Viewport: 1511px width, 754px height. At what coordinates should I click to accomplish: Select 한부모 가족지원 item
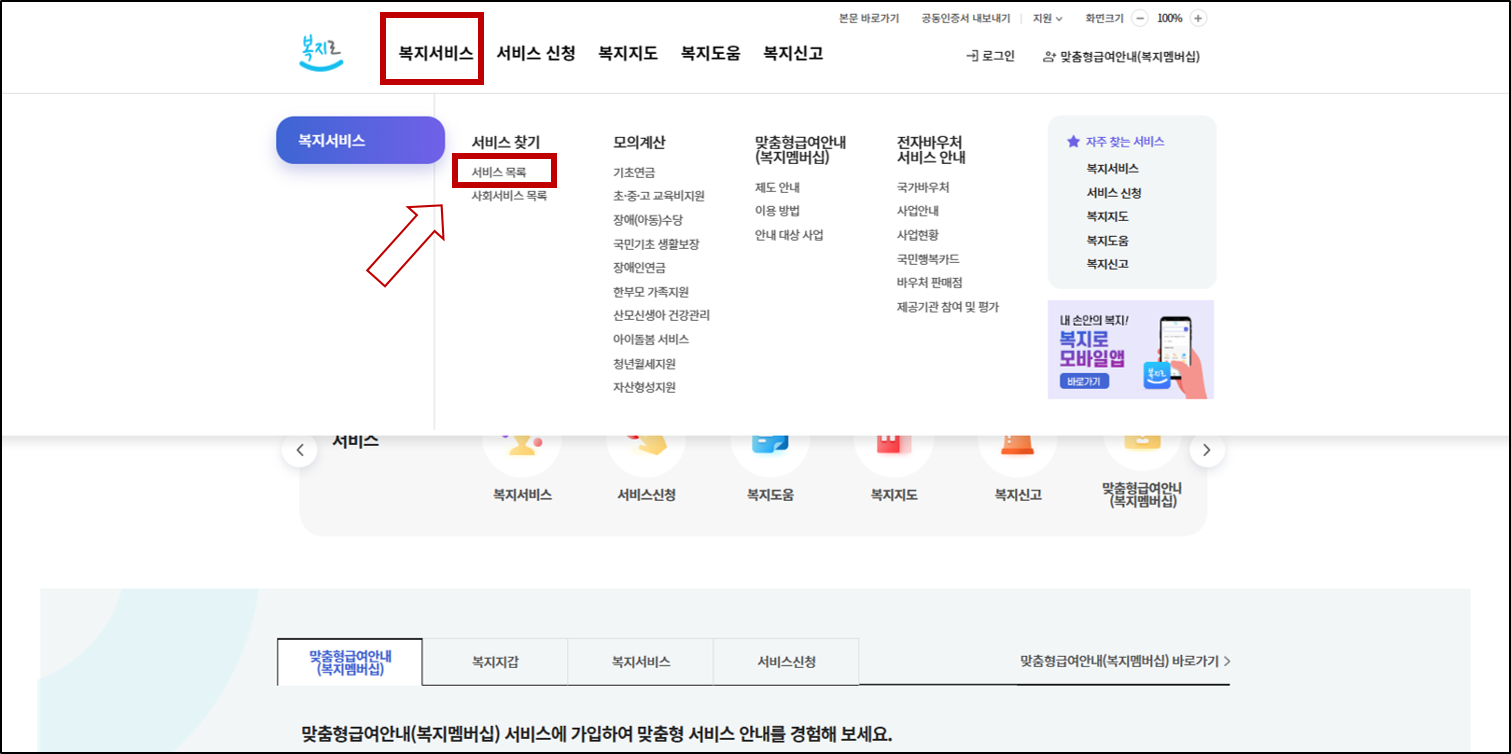(x=651, y=292)
